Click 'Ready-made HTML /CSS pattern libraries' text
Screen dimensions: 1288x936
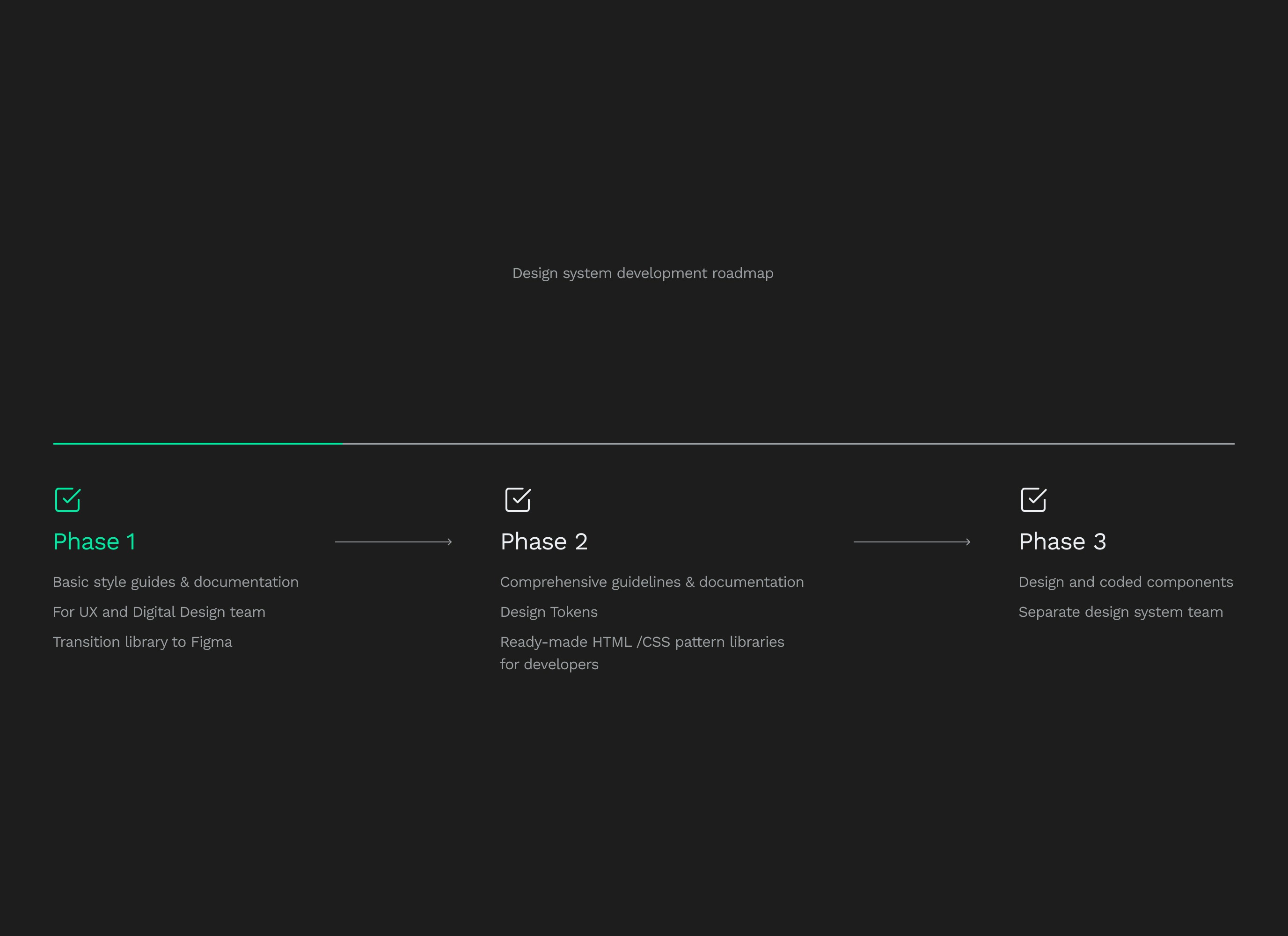(x=642, y=642)
